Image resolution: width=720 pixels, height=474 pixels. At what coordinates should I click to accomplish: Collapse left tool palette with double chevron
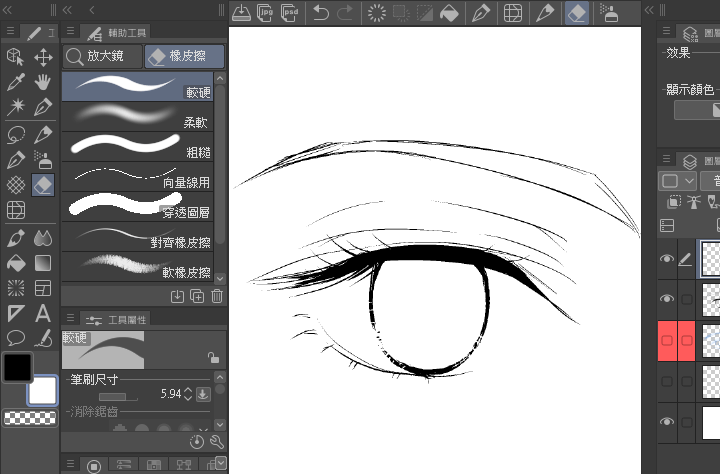[8, 9]
